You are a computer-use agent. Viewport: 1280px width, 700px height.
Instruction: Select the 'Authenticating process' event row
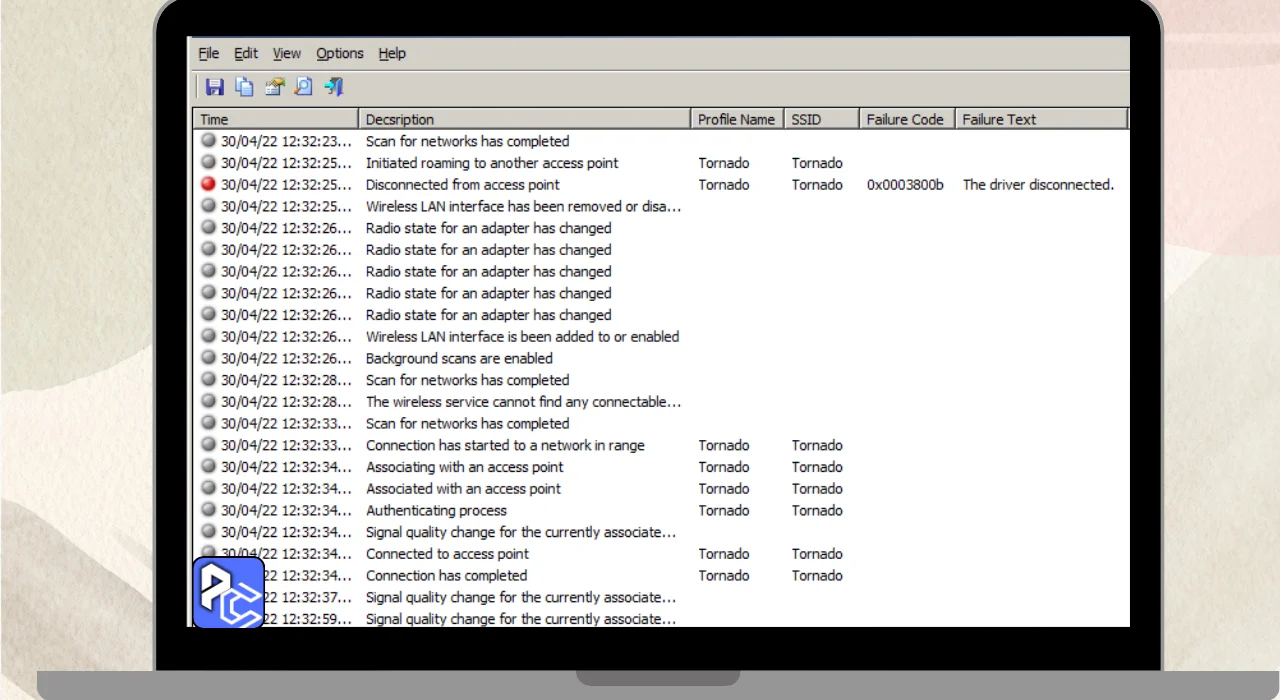click(x=436, y=510)
